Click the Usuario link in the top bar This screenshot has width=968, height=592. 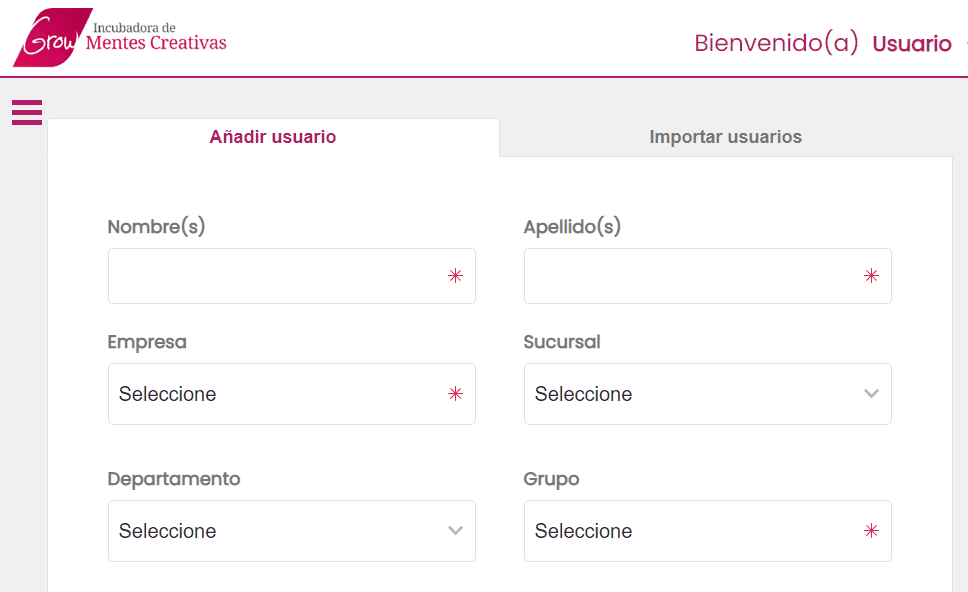[911, 44]
